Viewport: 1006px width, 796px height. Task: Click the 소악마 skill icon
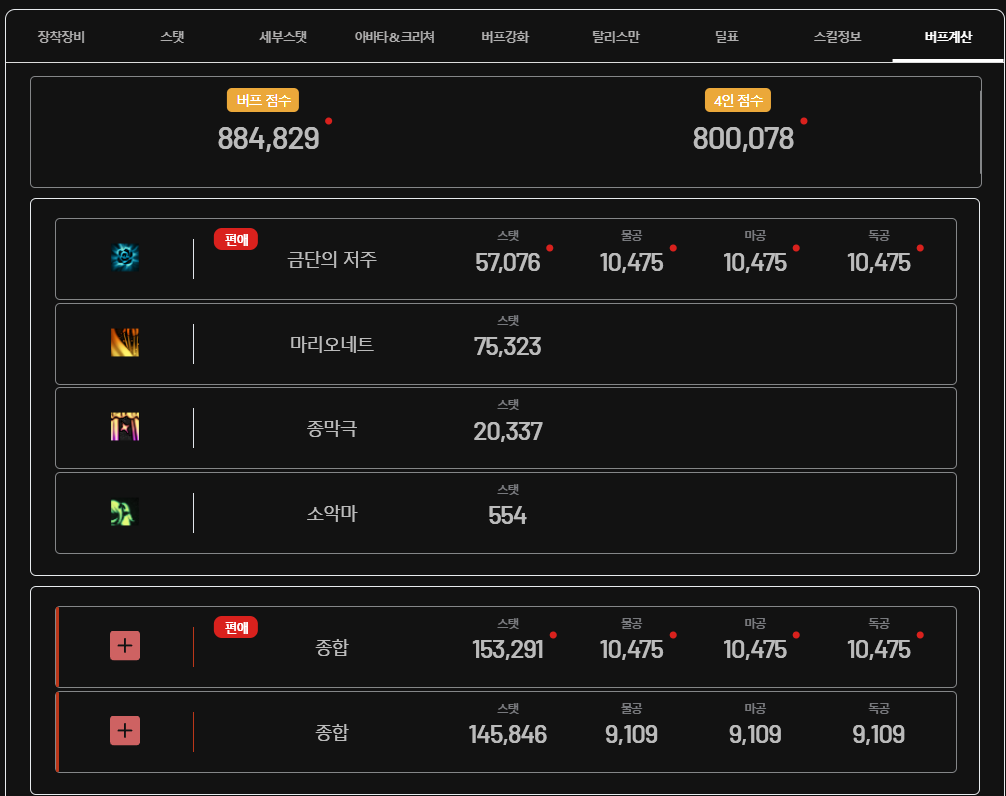[x=125, y=513]
